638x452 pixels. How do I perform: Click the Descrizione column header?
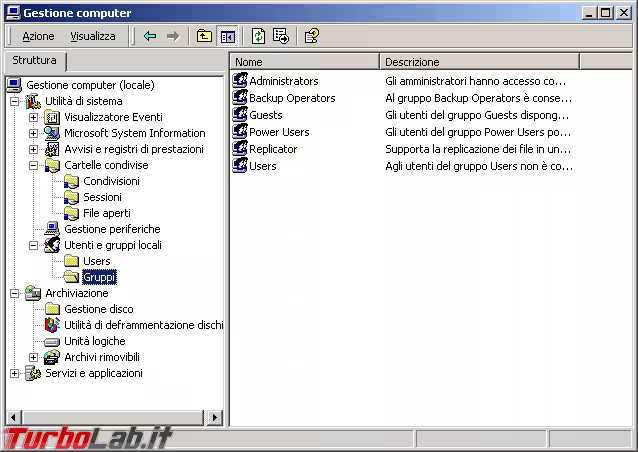(x=478, y=62)
